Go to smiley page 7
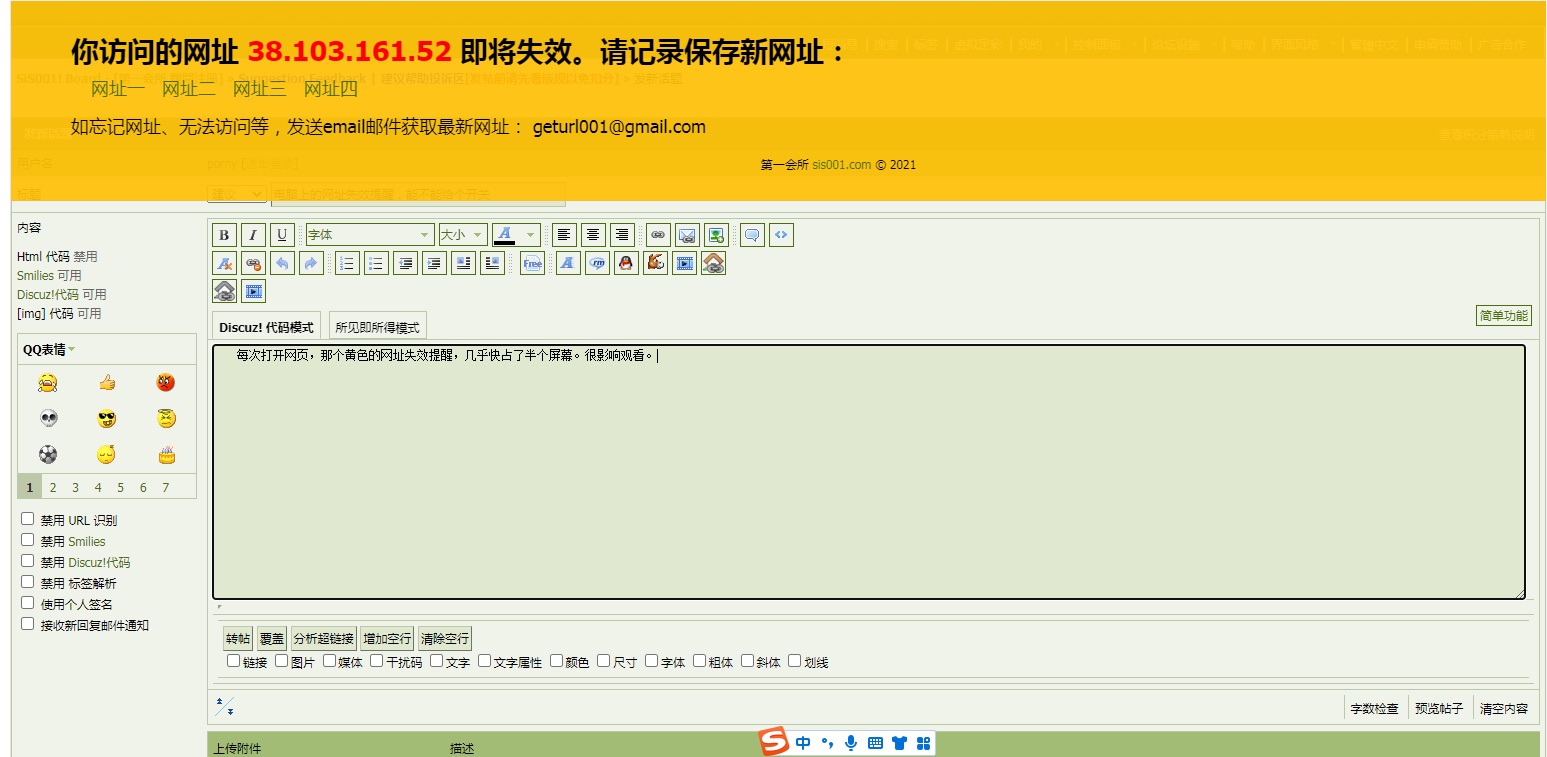The width and height of the screenshot is (1547, 757). click(x=166, y=487)
